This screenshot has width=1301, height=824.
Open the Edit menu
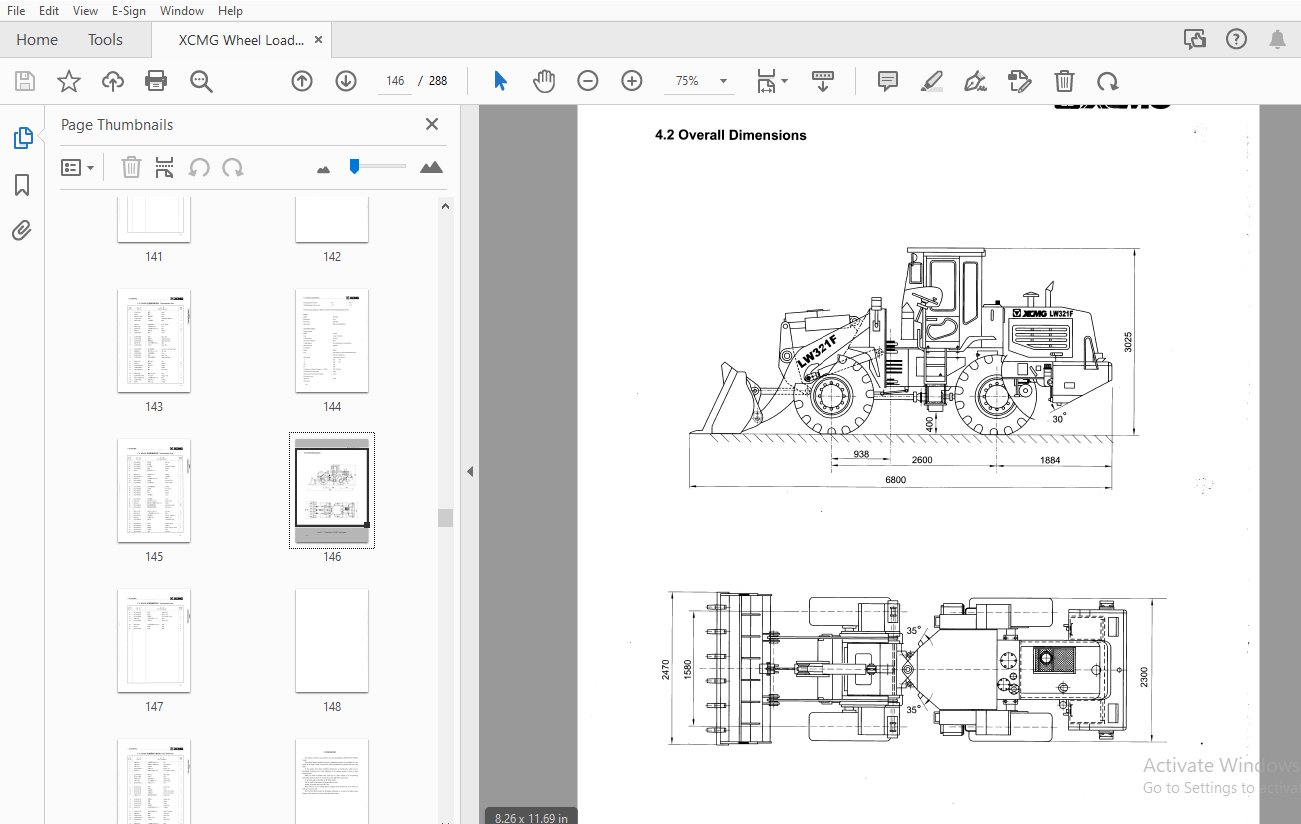click(x=49, y=11)
